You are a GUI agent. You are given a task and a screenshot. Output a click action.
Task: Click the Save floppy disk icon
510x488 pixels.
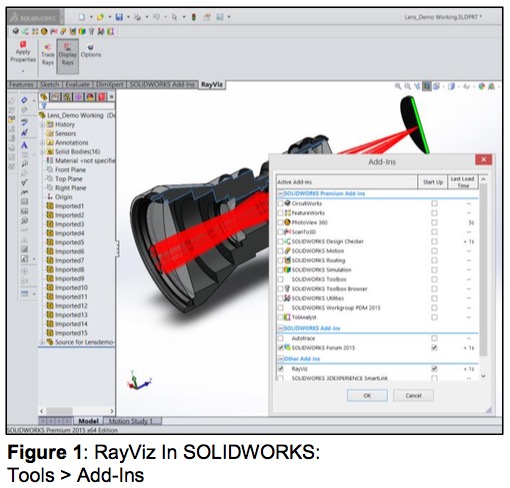[x=119, y=17]
